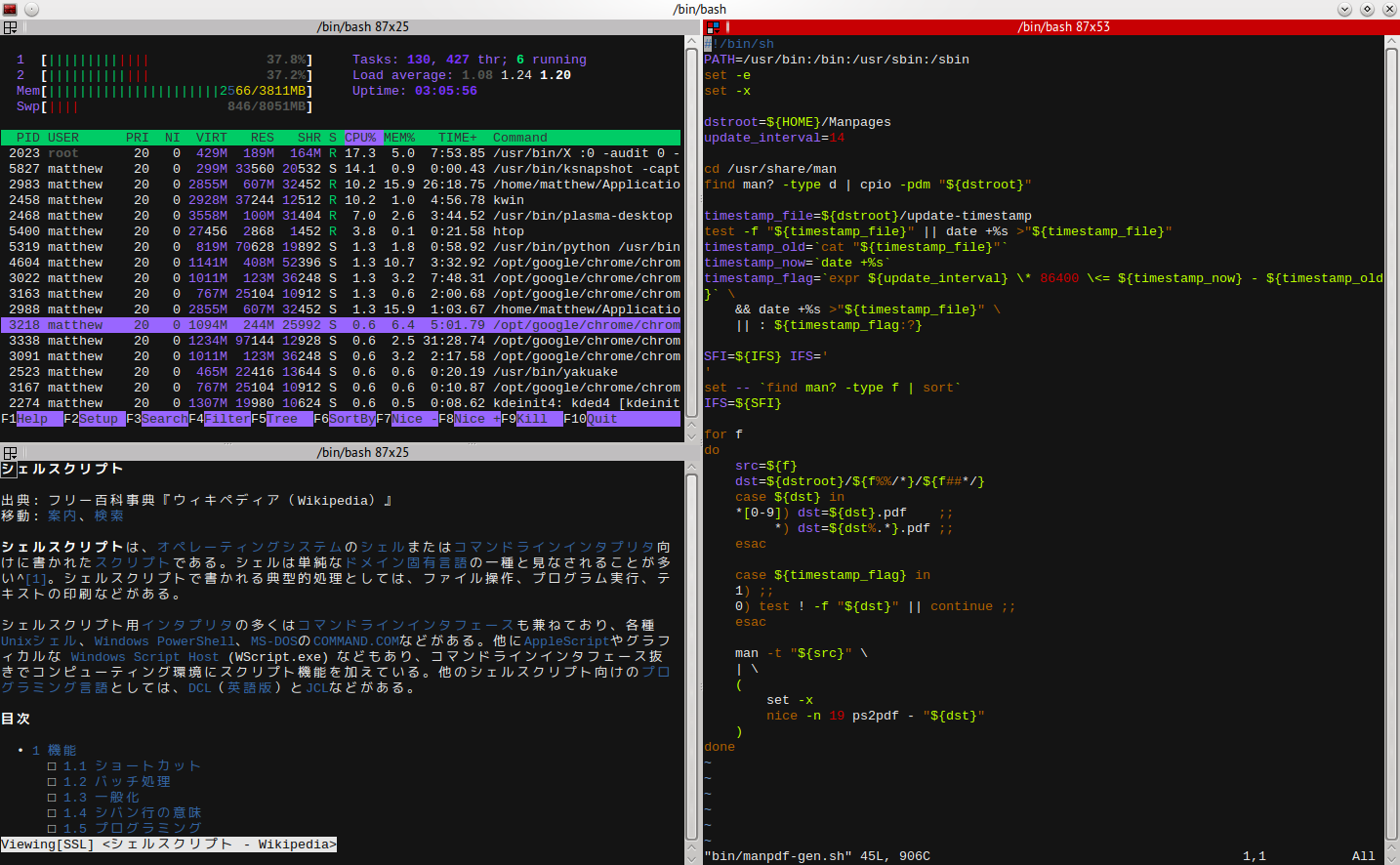The image size is (1400, 865).
Task: Follow the オペレーティングシステム link
Action: click(250, 548)
